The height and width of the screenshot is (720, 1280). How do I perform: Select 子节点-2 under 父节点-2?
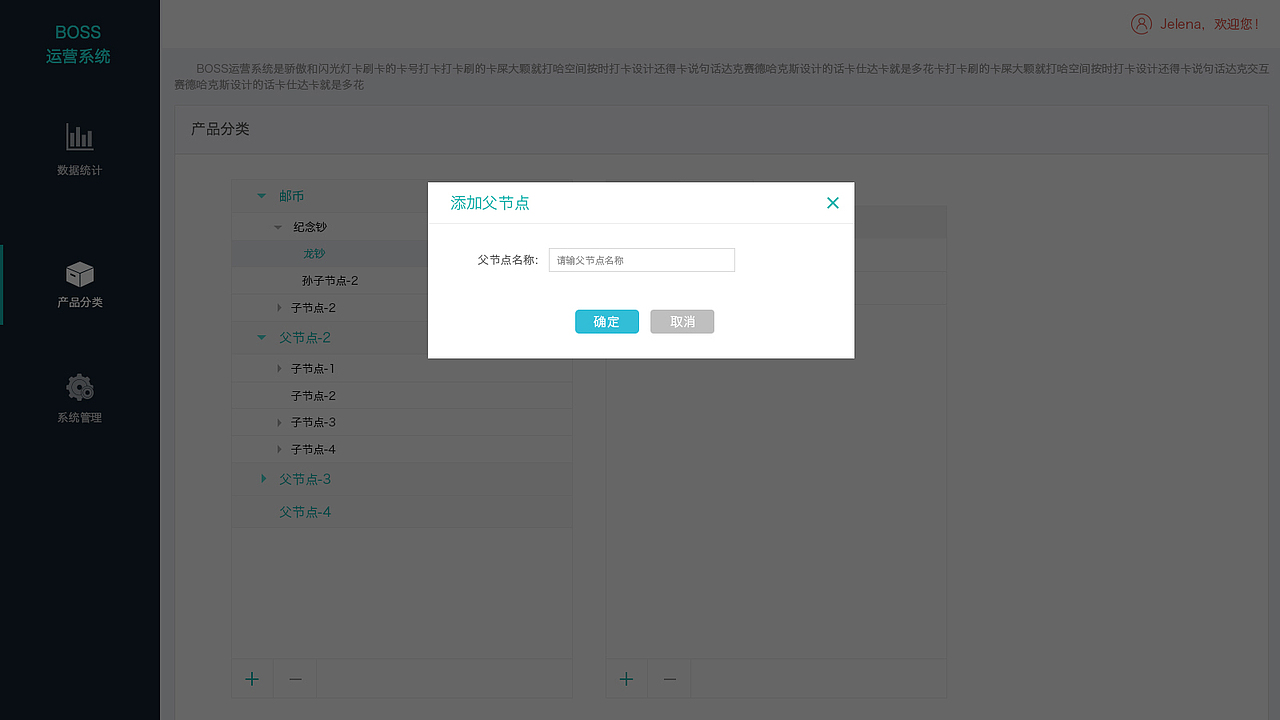[x=402, y=396]
